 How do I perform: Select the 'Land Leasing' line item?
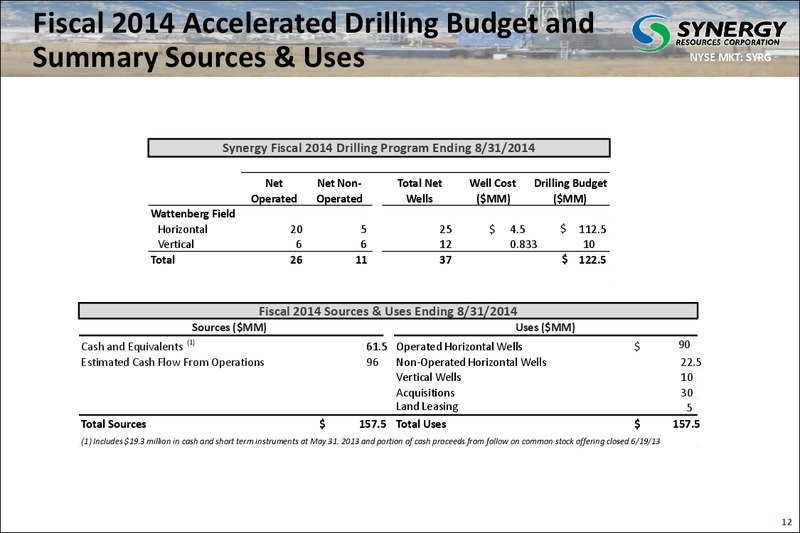[427, 407]
